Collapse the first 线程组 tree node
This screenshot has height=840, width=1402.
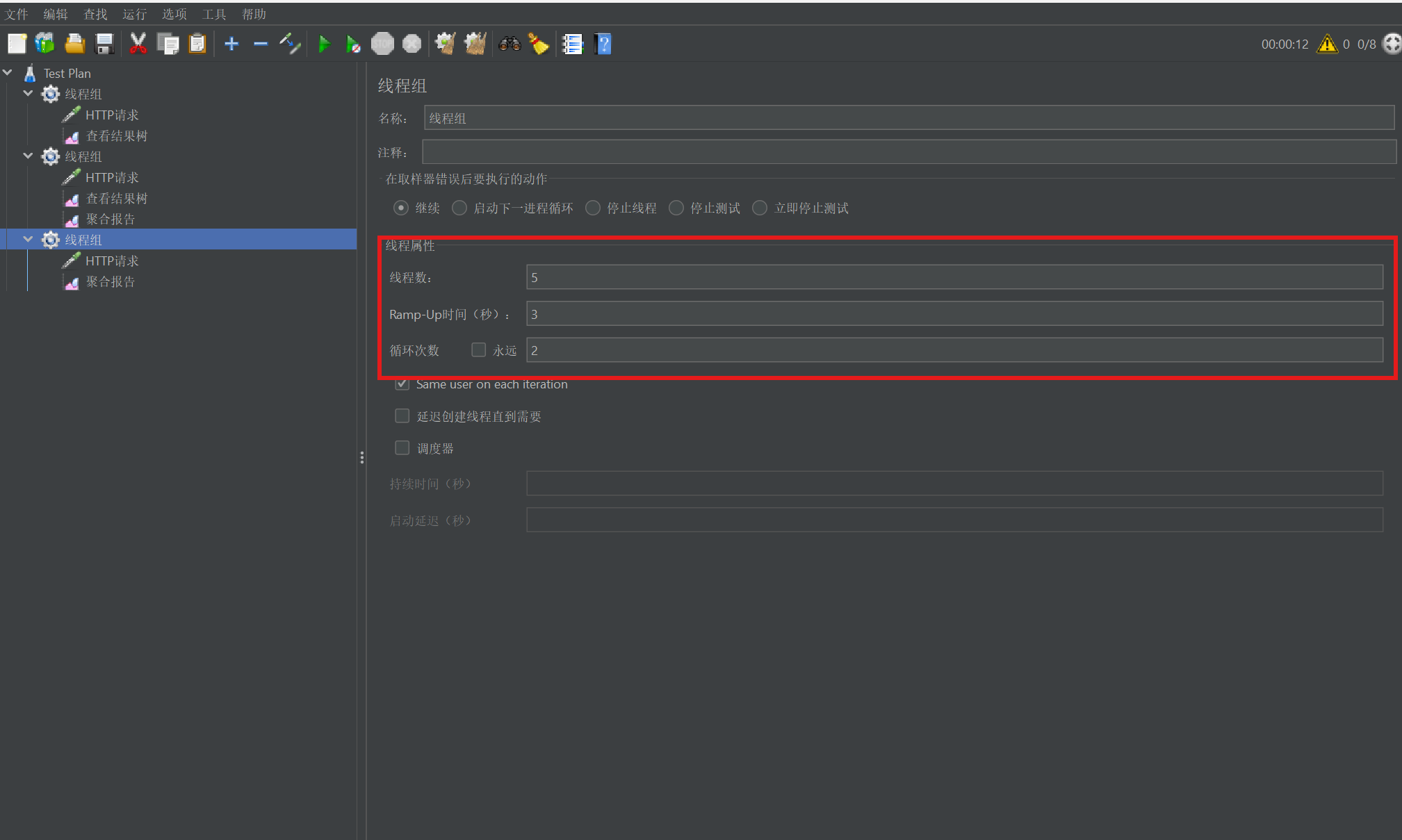(x=28, y=94)
